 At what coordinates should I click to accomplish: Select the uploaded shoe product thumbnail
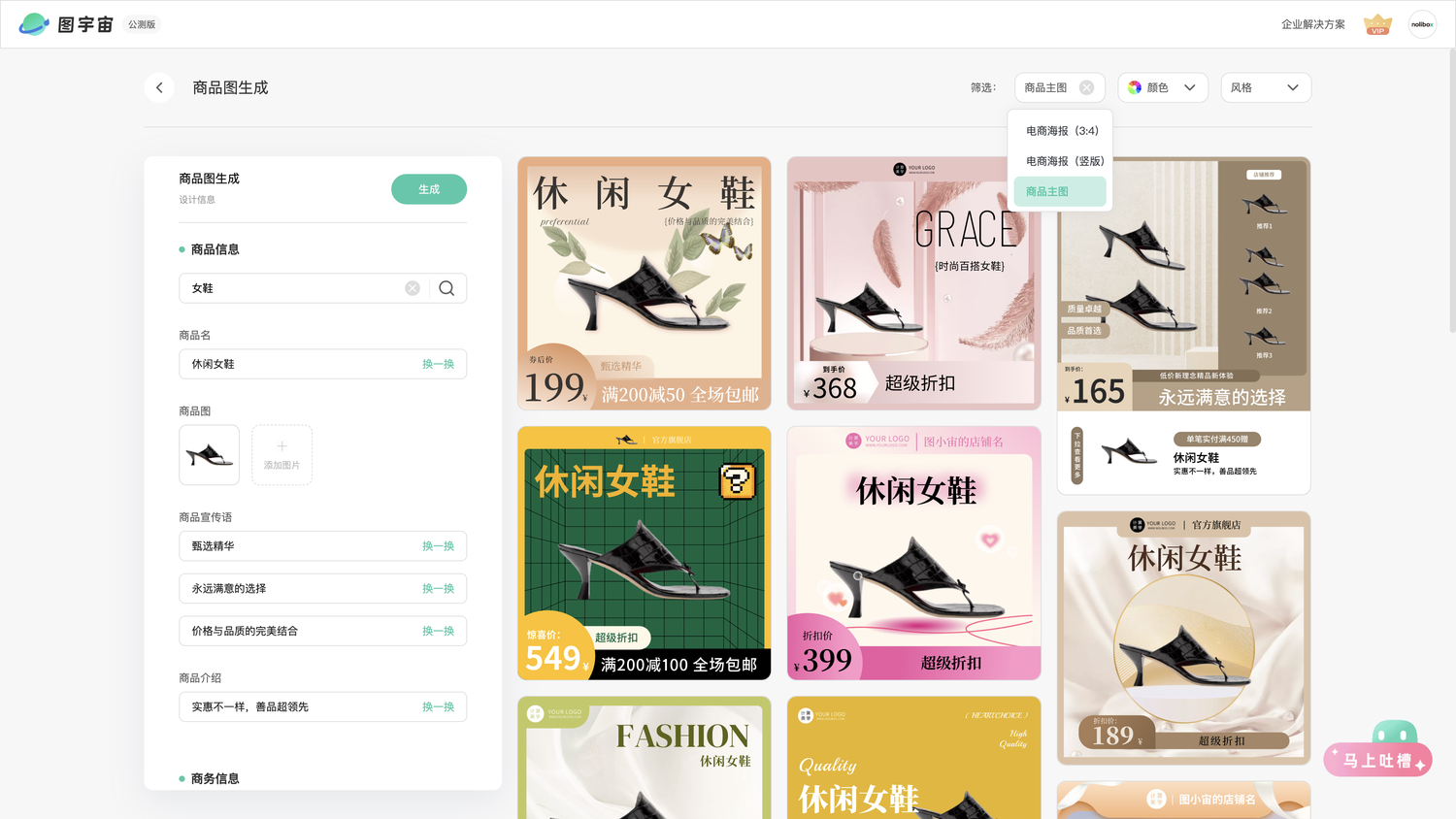click(x=209, y=454)
